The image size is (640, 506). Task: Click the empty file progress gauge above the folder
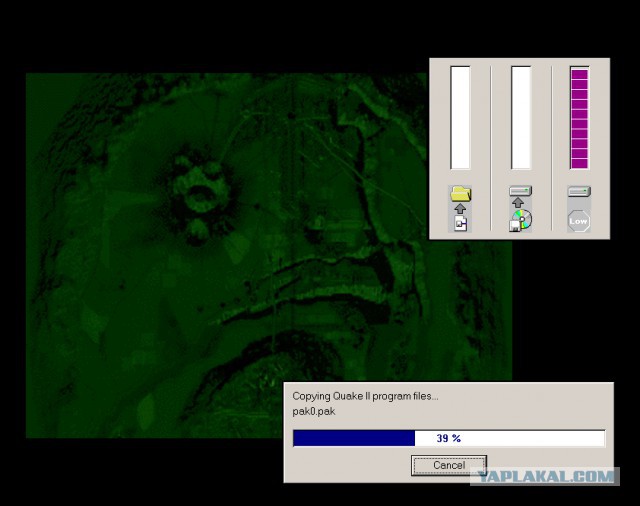pos(460,118)
